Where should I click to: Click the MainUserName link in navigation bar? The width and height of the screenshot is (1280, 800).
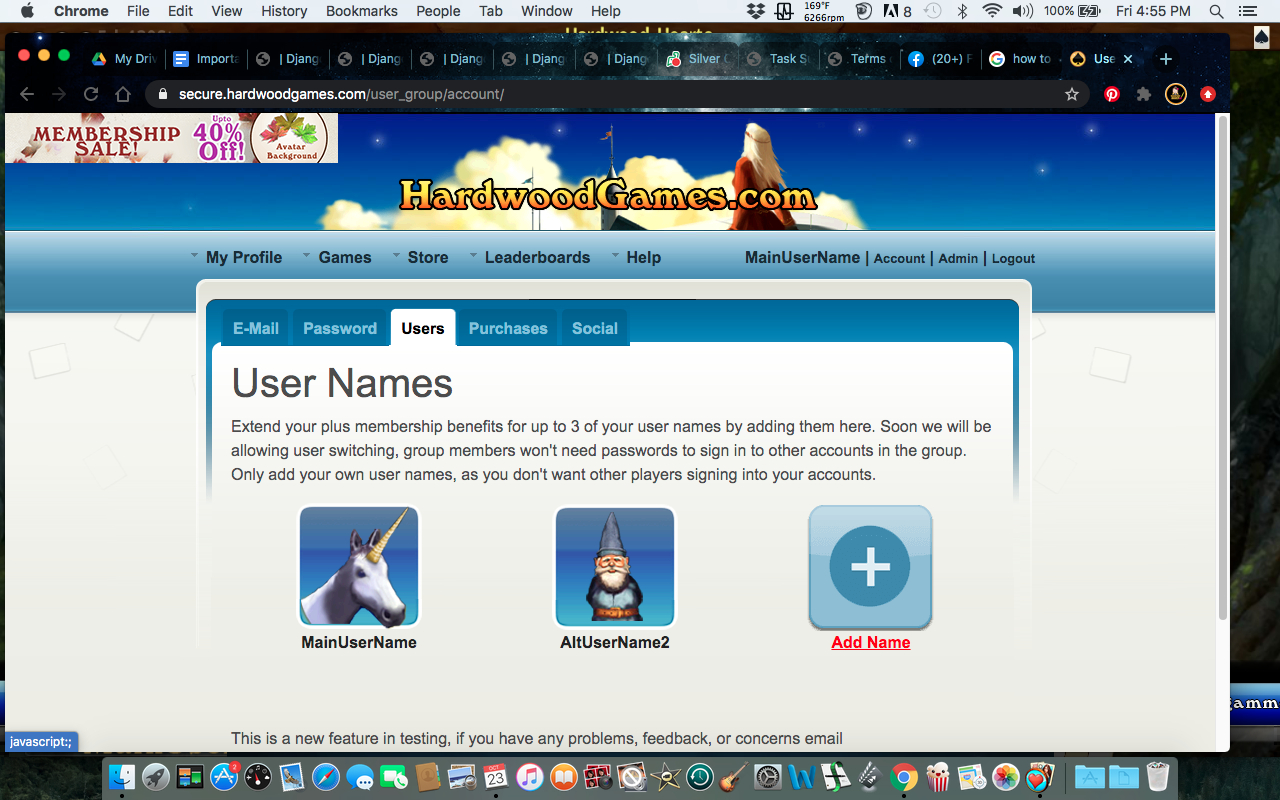point(802,257)
